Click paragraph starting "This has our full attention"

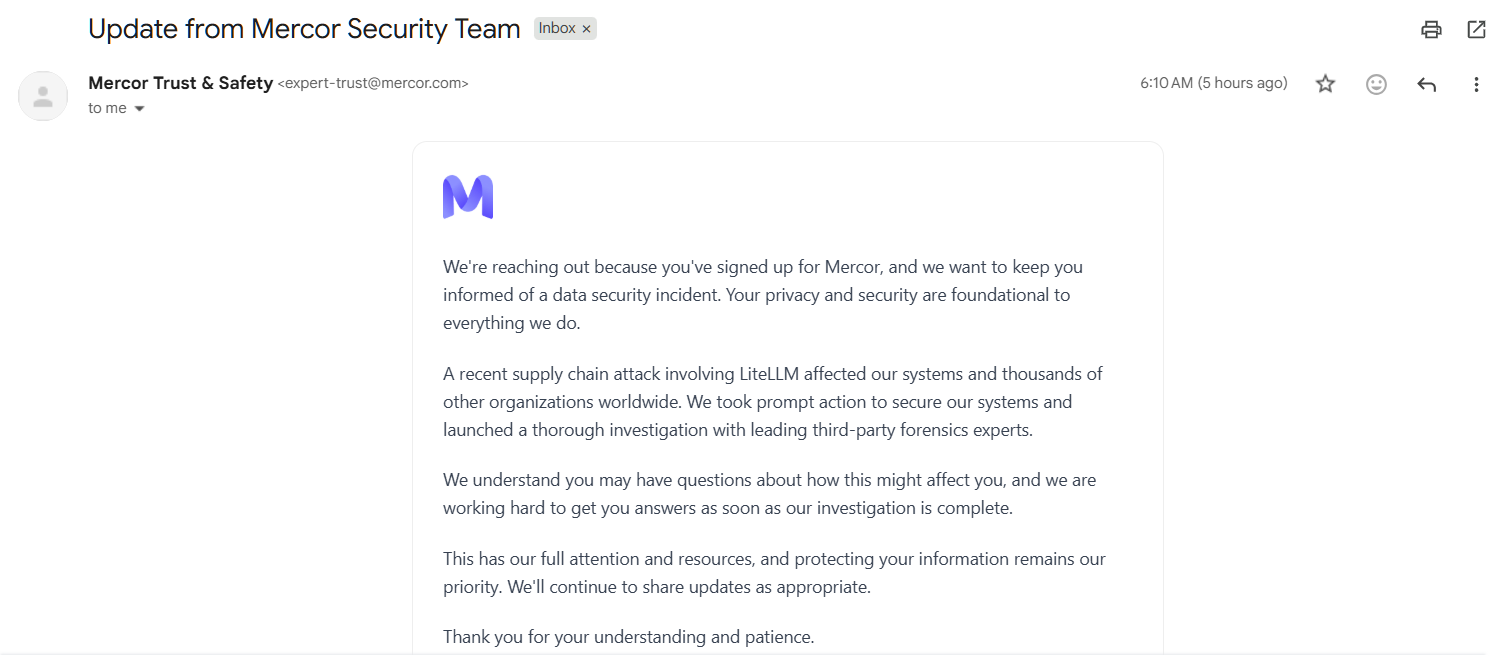click(x=773, y=573)
